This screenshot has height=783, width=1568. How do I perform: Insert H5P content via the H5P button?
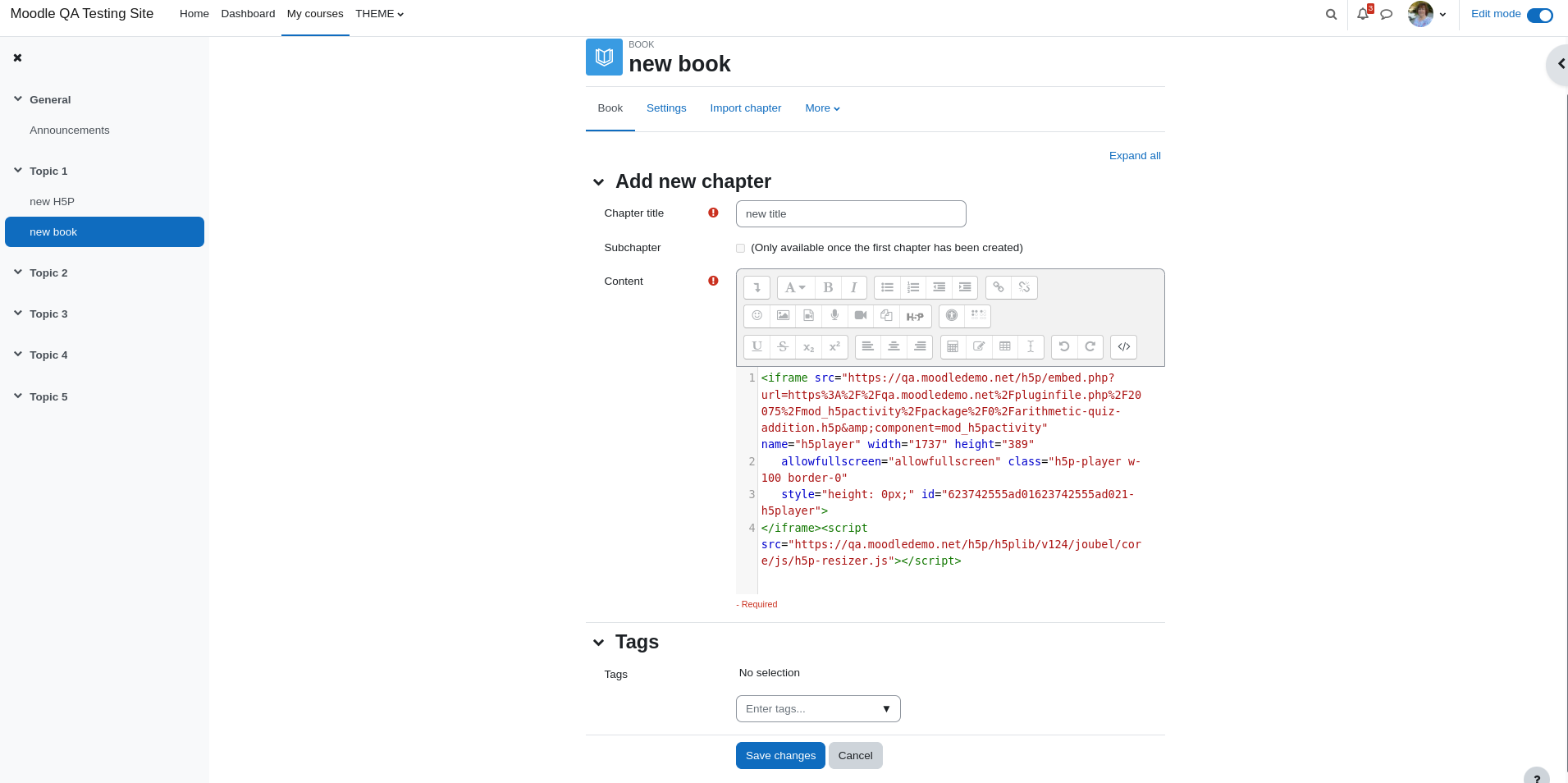(915, 316)
